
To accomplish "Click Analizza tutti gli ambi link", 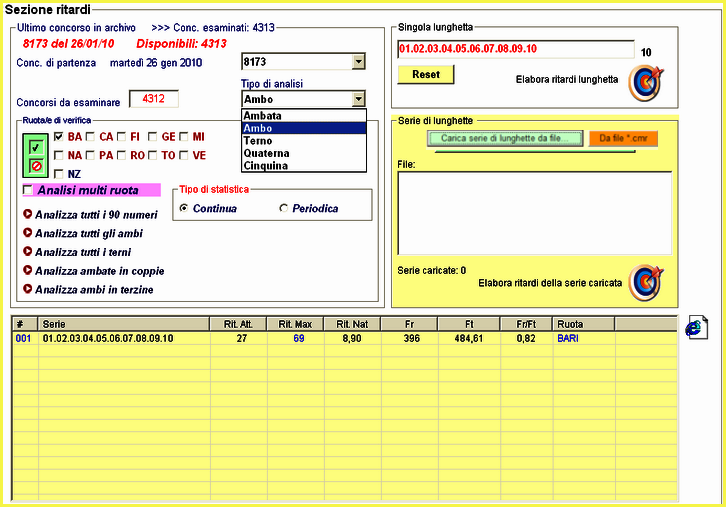I will pos(89,233).
